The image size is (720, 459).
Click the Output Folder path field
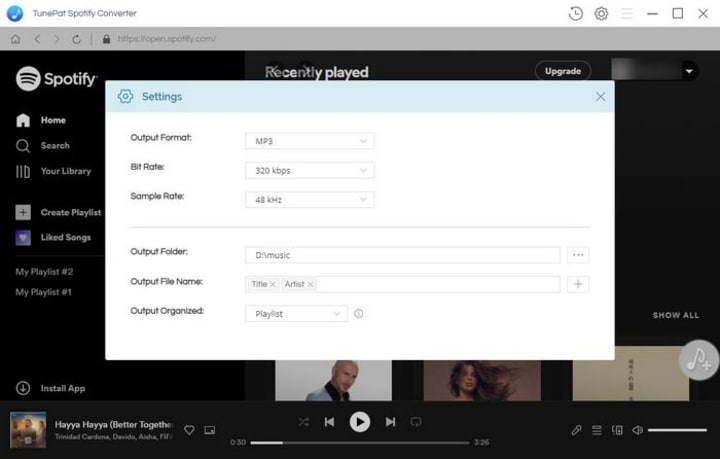[x=403, y=255]
